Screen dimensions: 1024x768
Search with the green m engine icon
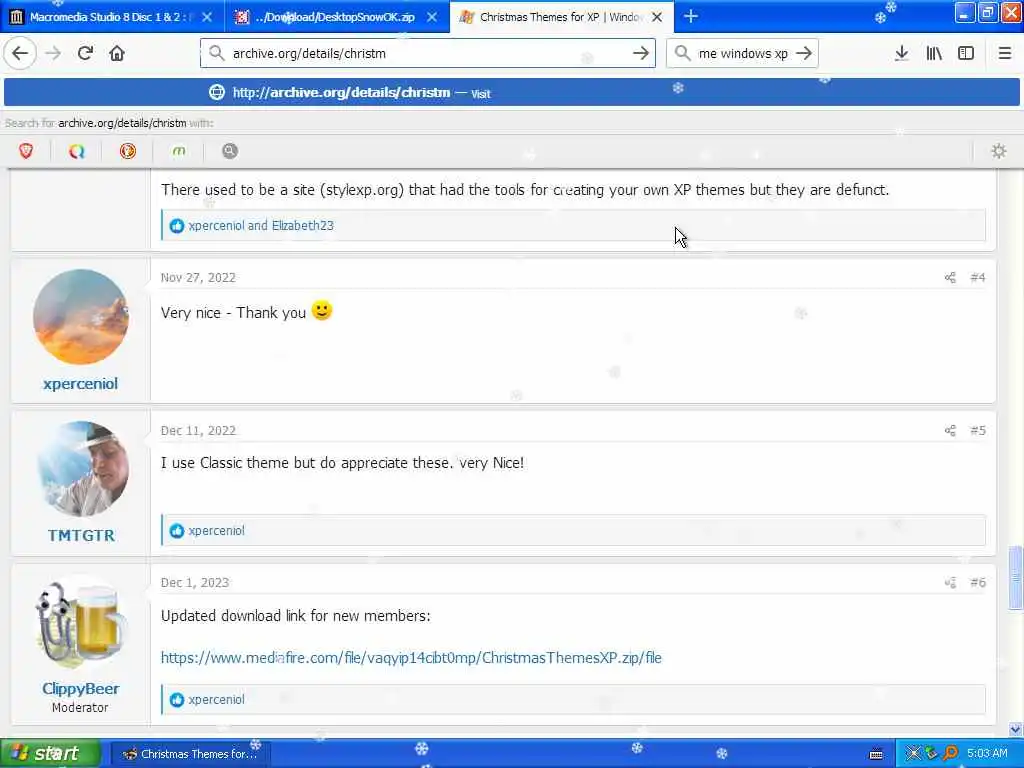pyautogui.click(x=178, y=151)
